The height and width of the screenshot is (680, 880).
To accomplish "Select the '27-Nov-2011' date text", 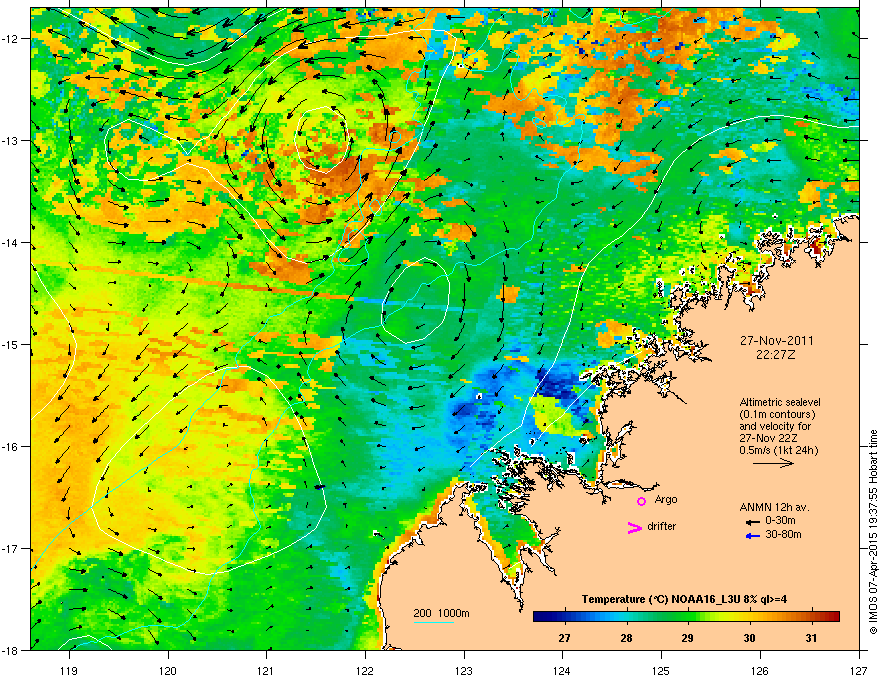I will tap(776, 341).
